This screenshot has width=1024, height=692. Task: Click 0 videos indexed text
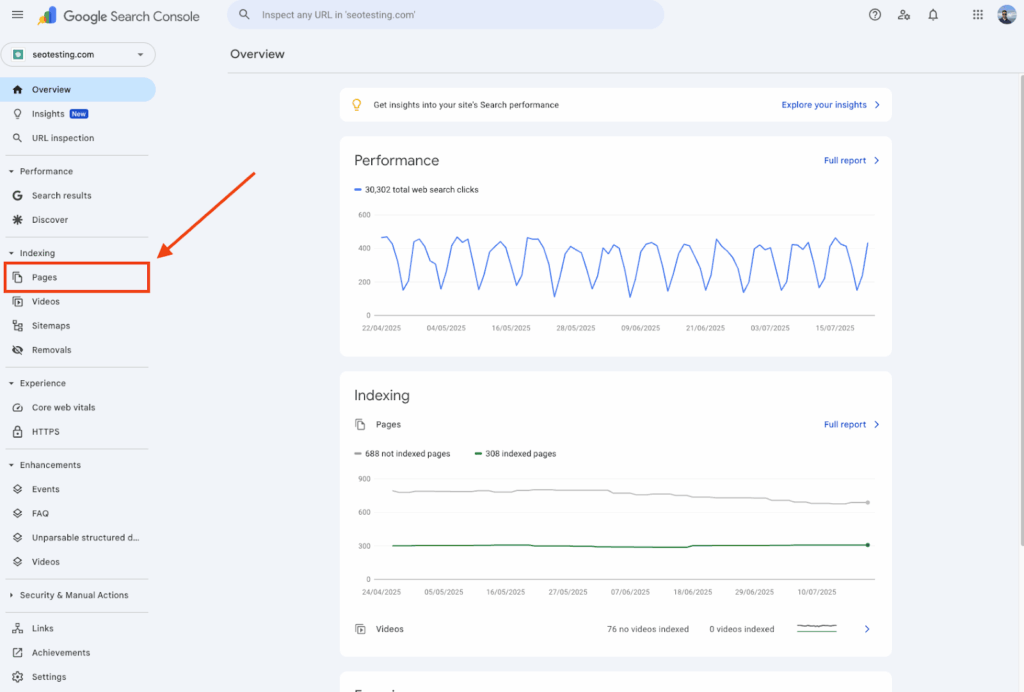coord(742,629)
